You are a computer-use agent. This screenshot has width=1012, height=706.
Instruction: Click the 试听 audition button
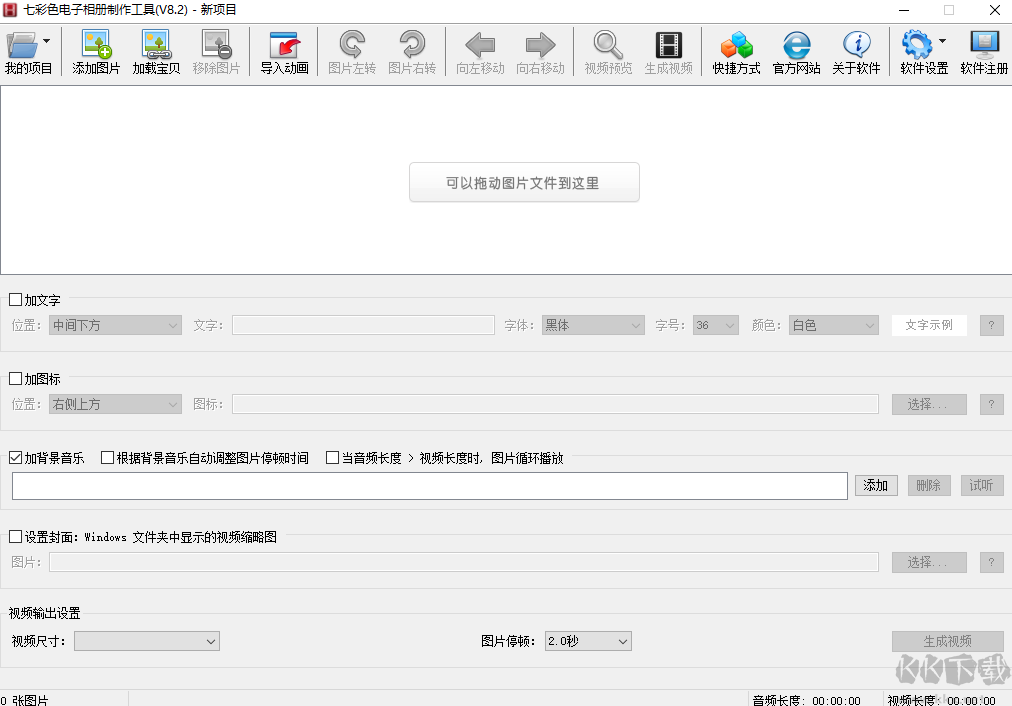point(980,485)
